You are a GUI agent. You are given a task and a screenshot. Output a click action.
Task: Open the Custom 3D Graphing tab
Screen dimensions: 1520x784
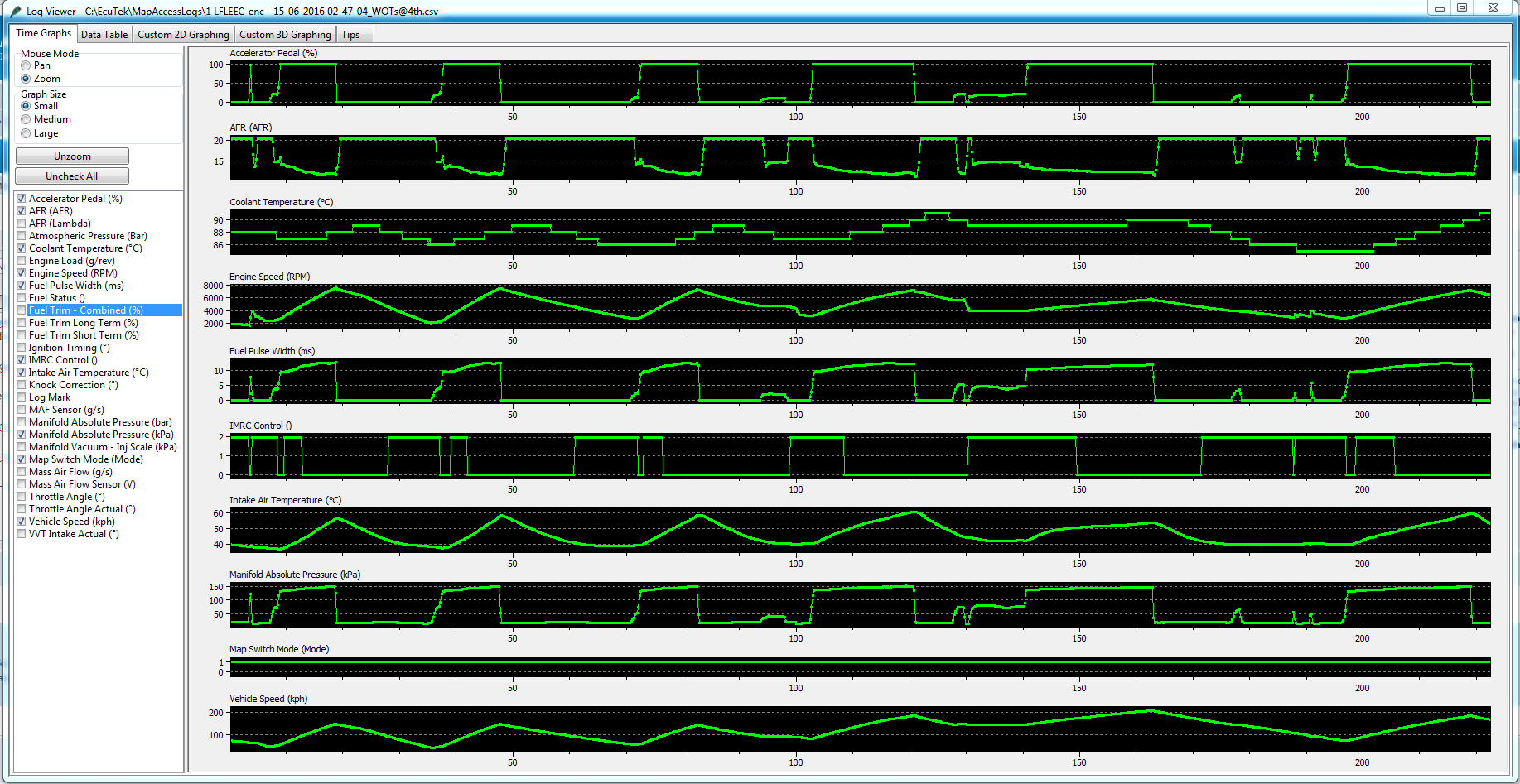pyautogui.click(x=285, y=35)
